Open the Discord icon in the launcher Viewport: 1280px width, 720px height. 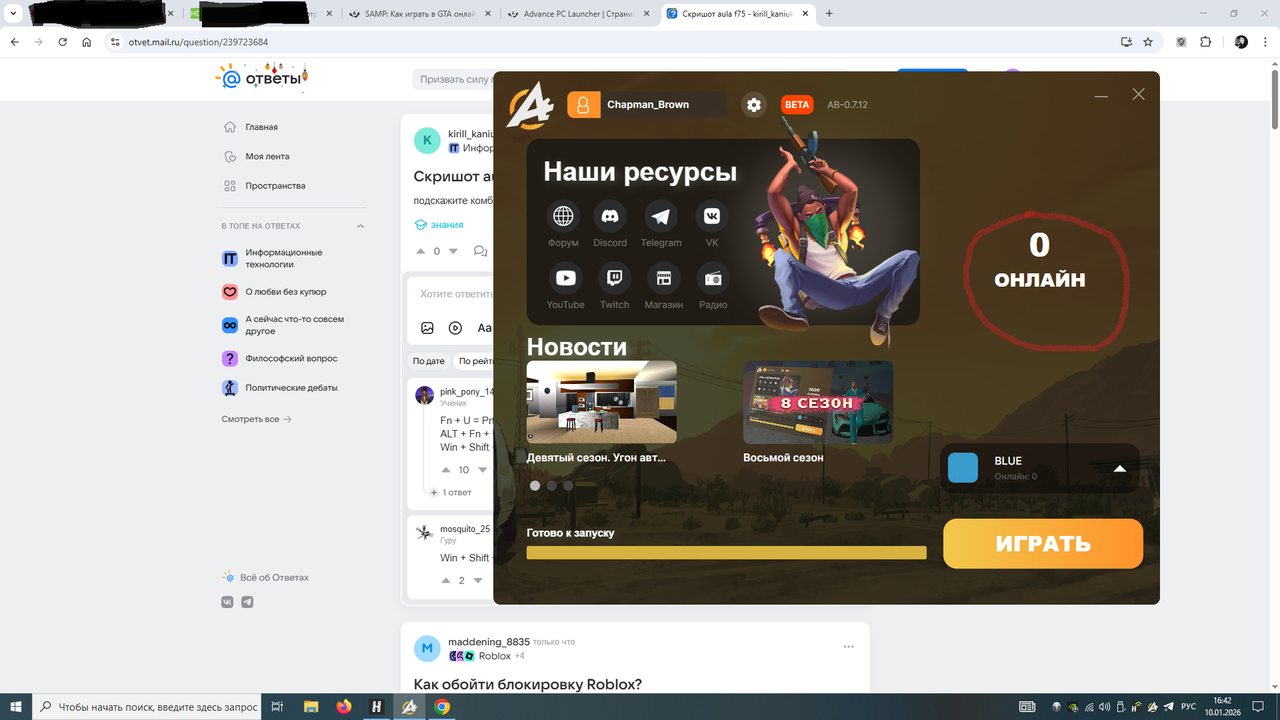tap(609, 216)
